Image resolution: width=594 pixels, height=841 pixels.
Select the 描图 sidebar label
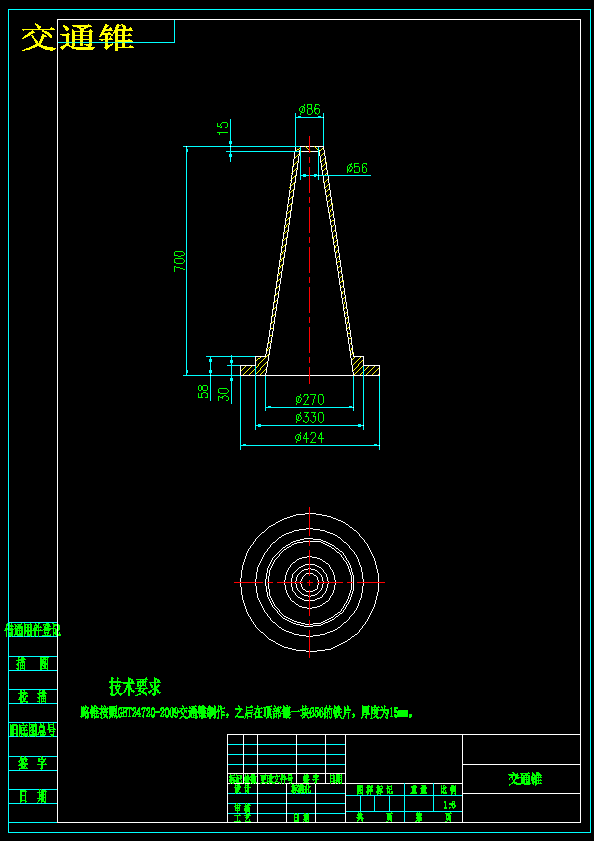tap(32, 664)
